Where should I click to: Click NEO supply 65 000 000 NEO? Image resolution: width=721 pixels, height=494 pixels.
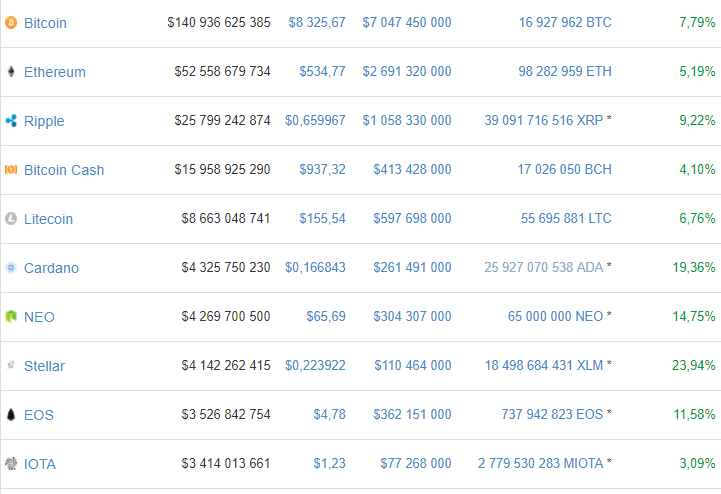click(x=555, y=317)
